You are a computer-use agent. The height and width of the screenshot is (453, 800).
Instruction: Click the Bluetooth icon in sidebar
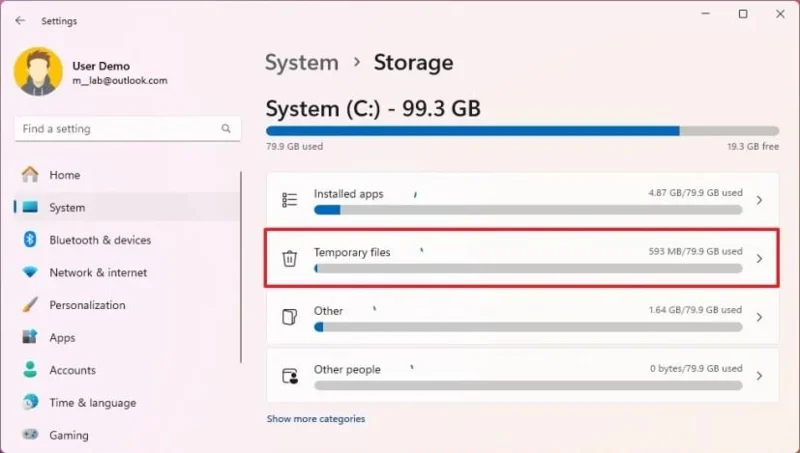coord(30,239)
